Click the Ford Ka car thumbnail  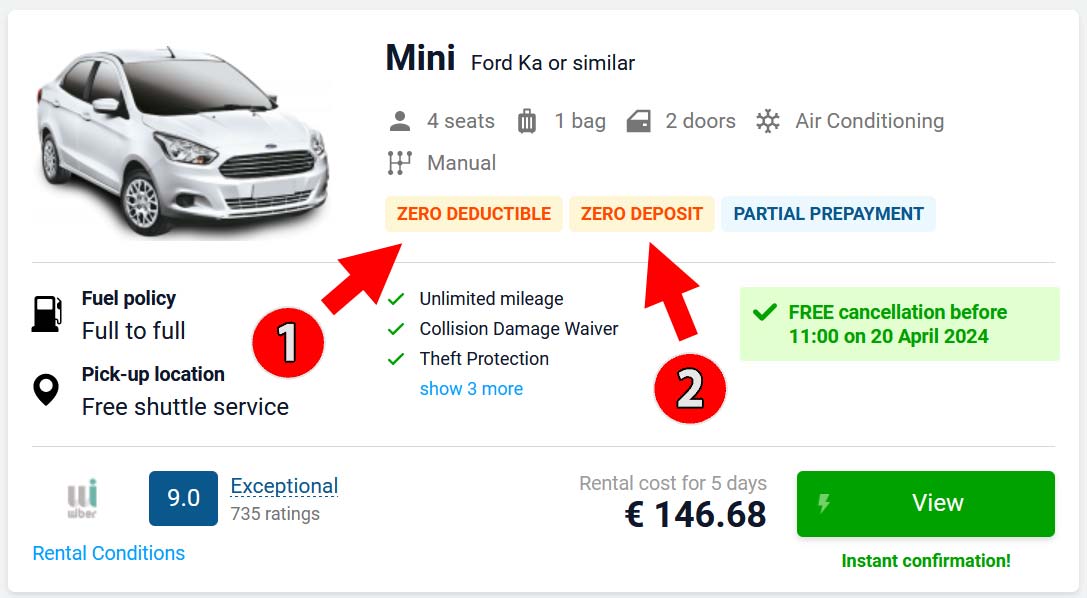(x=183, y=142)
